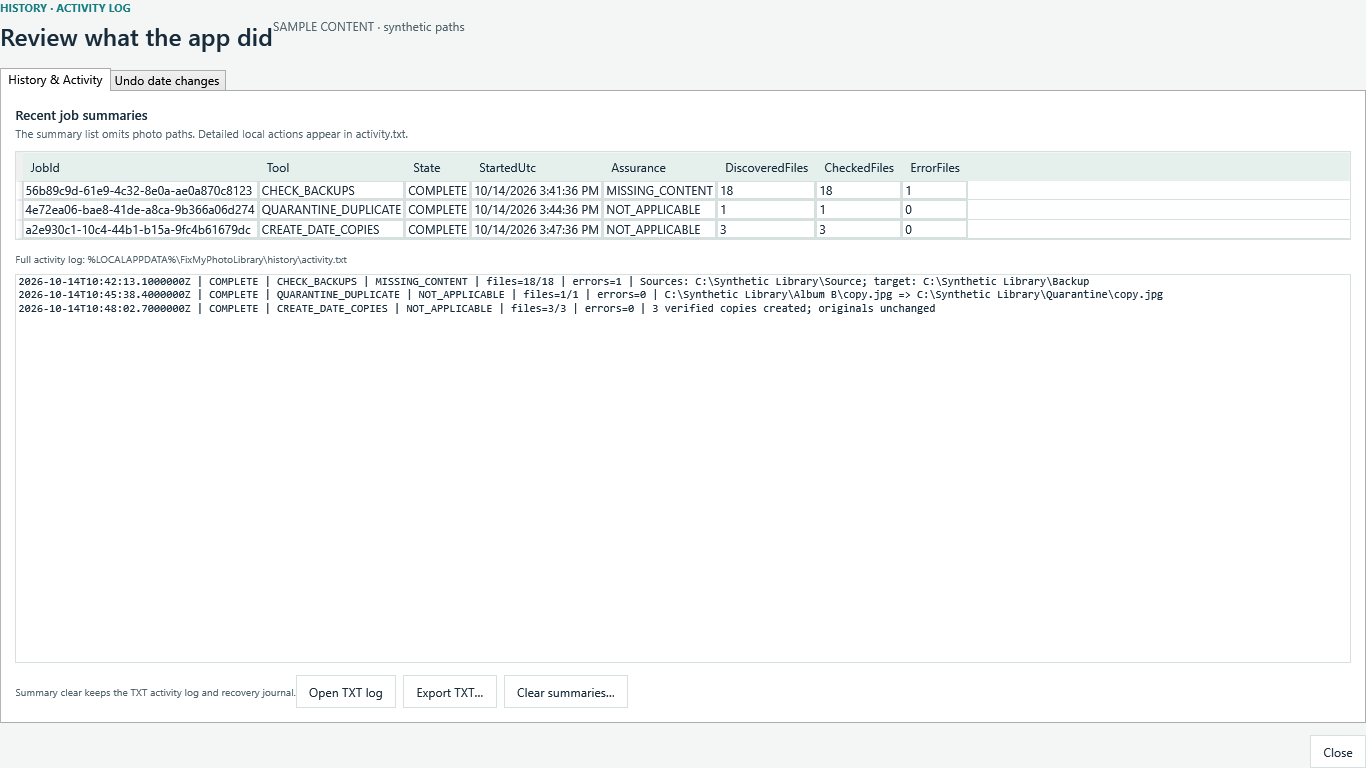
Task: Switch to the History & Activity tab
Action: (55, 80)
